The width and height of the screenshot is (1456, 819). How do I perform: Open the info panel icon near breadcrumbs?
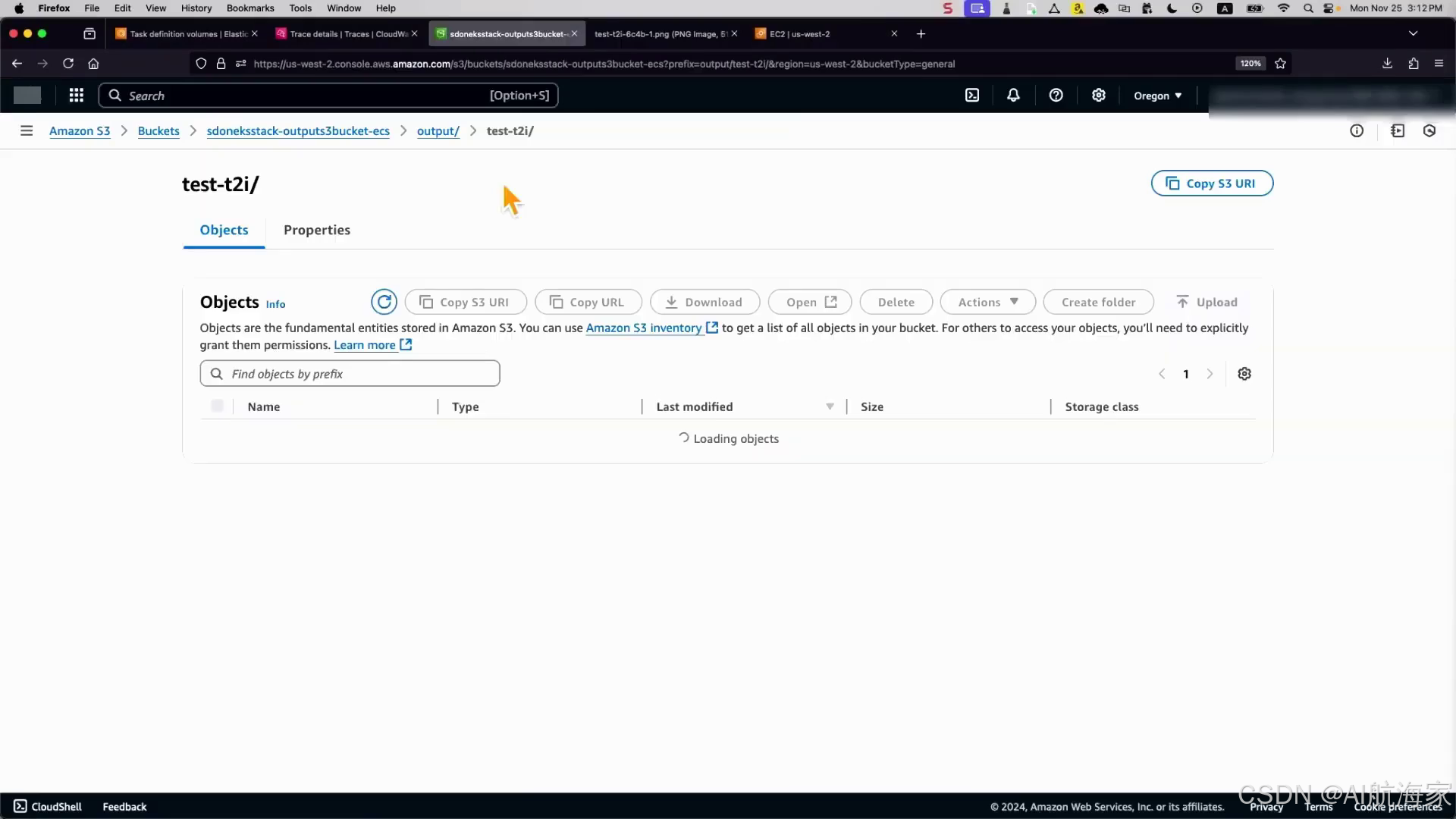[x=1357, y=130]
